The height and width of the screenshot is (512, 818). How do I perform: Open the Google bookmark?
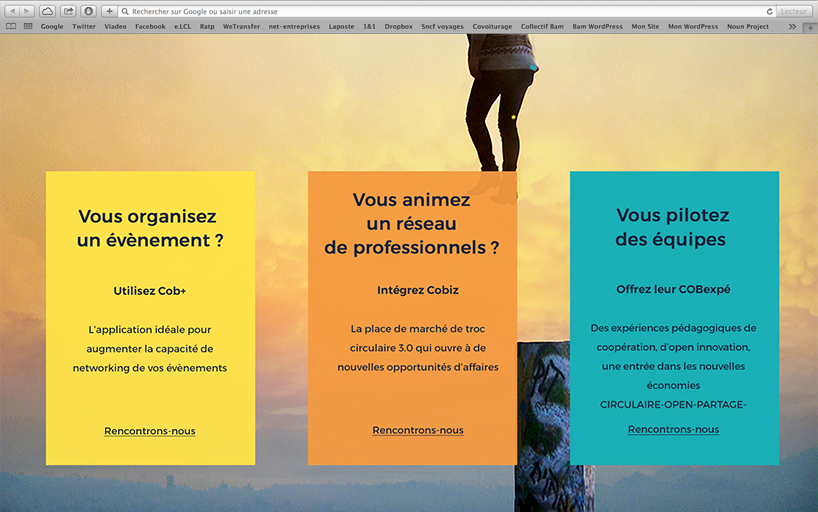tap(52, 27)
